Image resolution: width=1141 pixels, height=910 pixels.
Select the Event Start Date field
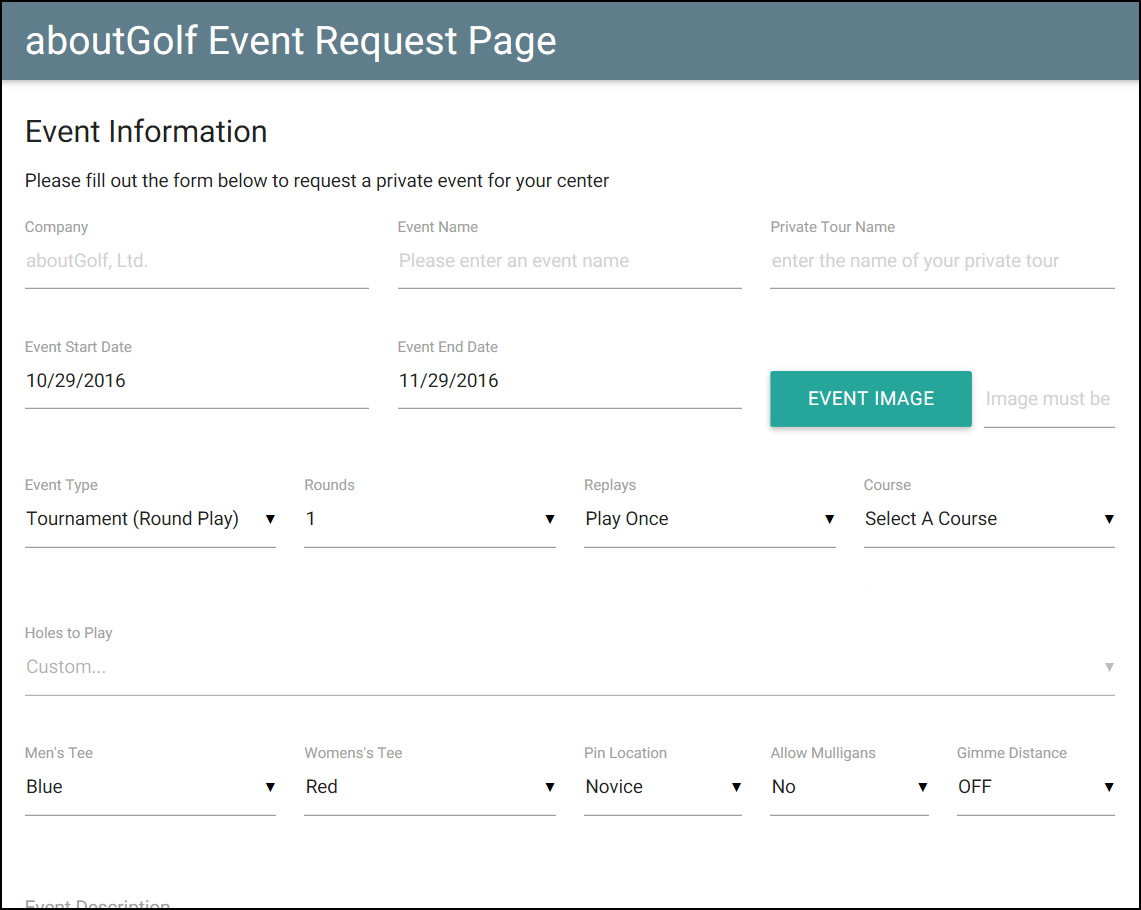196,381
